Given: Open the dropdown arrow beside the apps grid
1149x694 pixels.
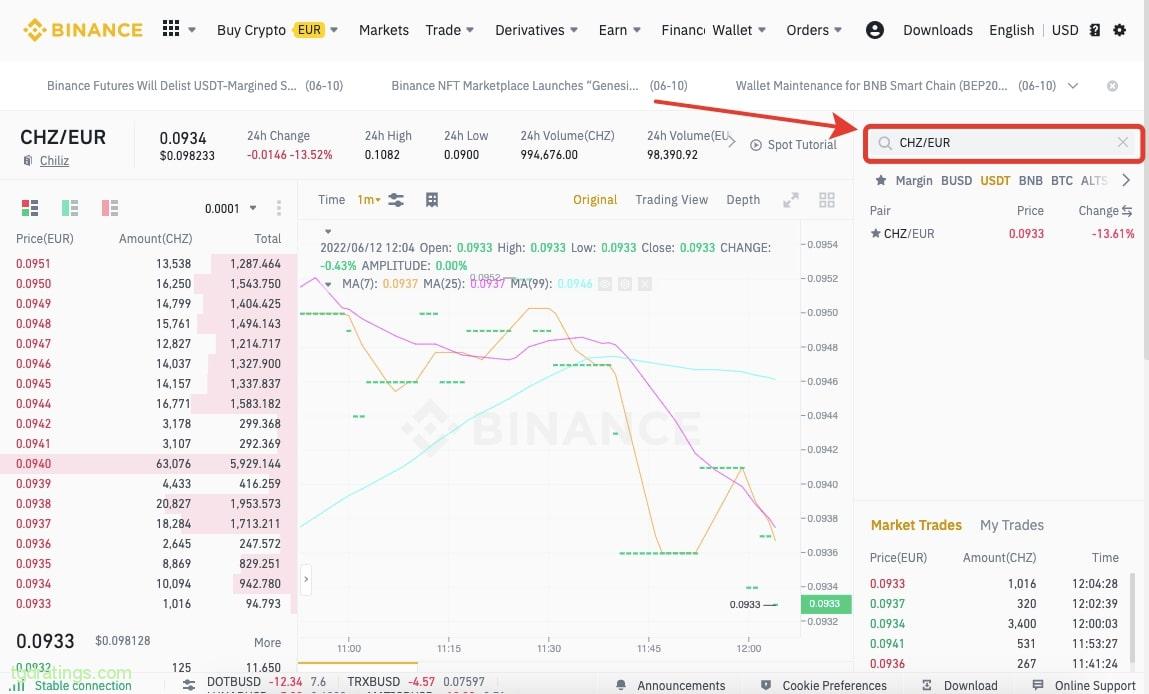Looking at the screenshot, I should click(192, 30).
